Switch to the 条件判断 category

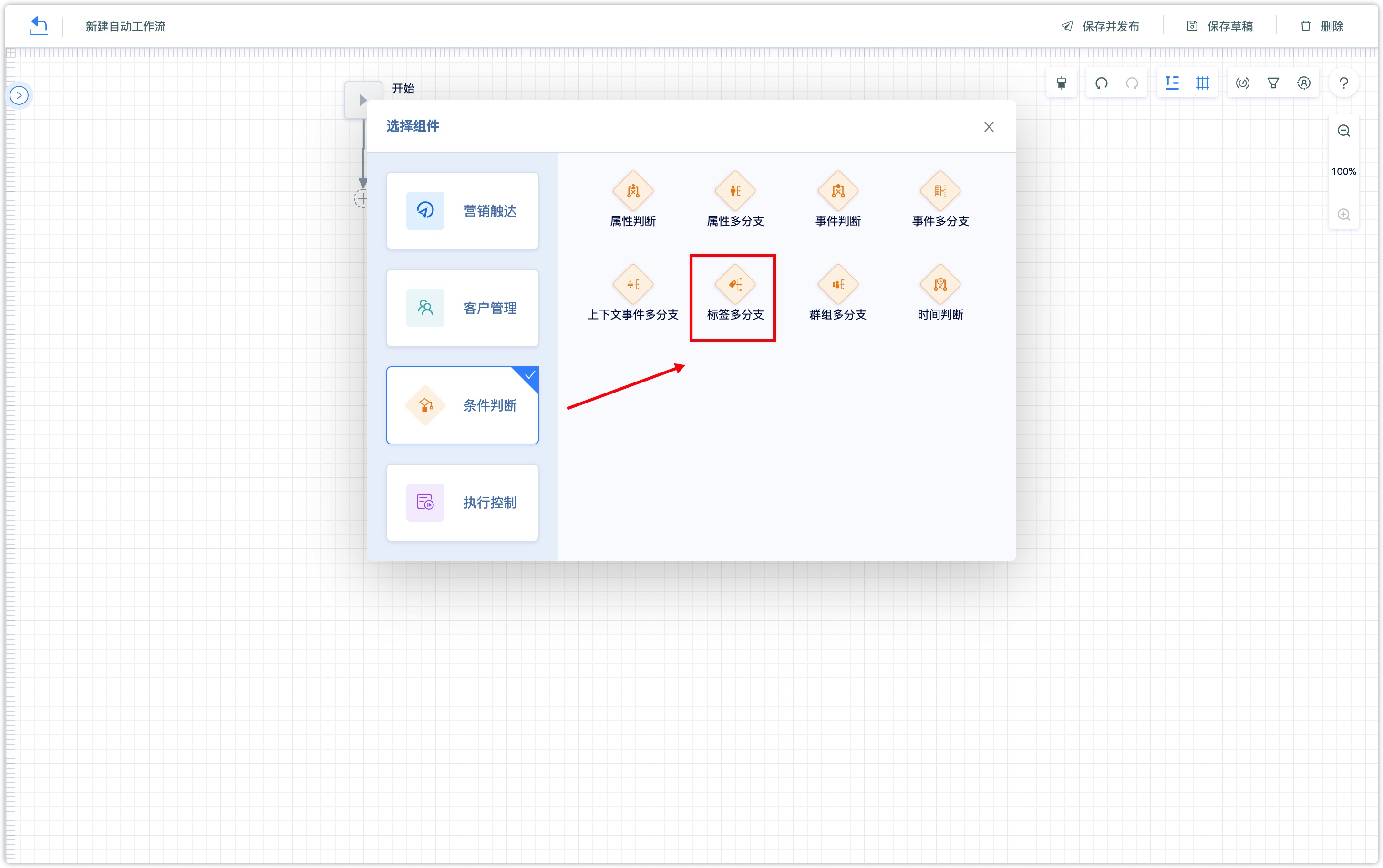[x=463, y=405]
